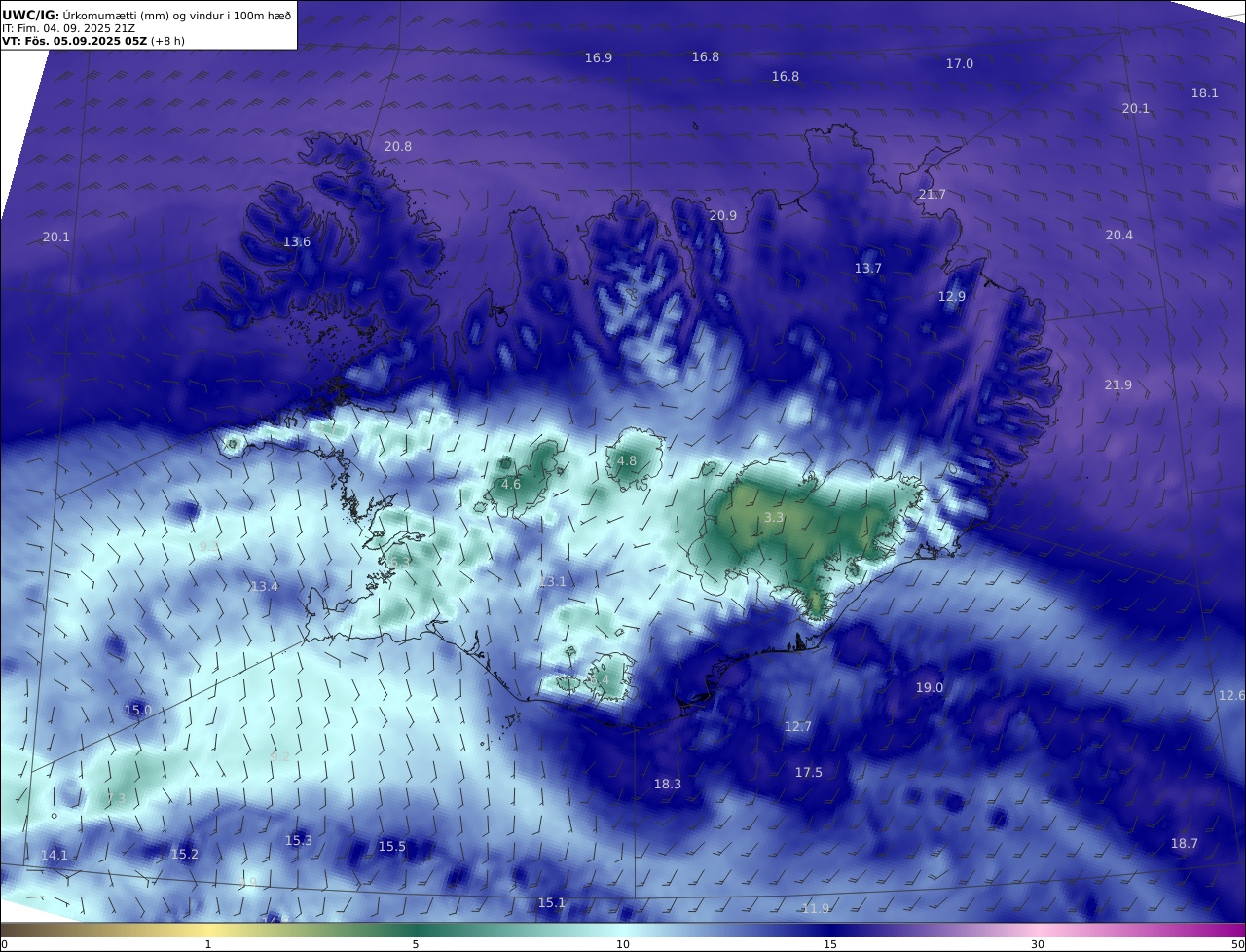Click the 12.7 precipitation value
Image resolution: width=1246 pixels, height=952 pixels.
(x=798, y=727)
